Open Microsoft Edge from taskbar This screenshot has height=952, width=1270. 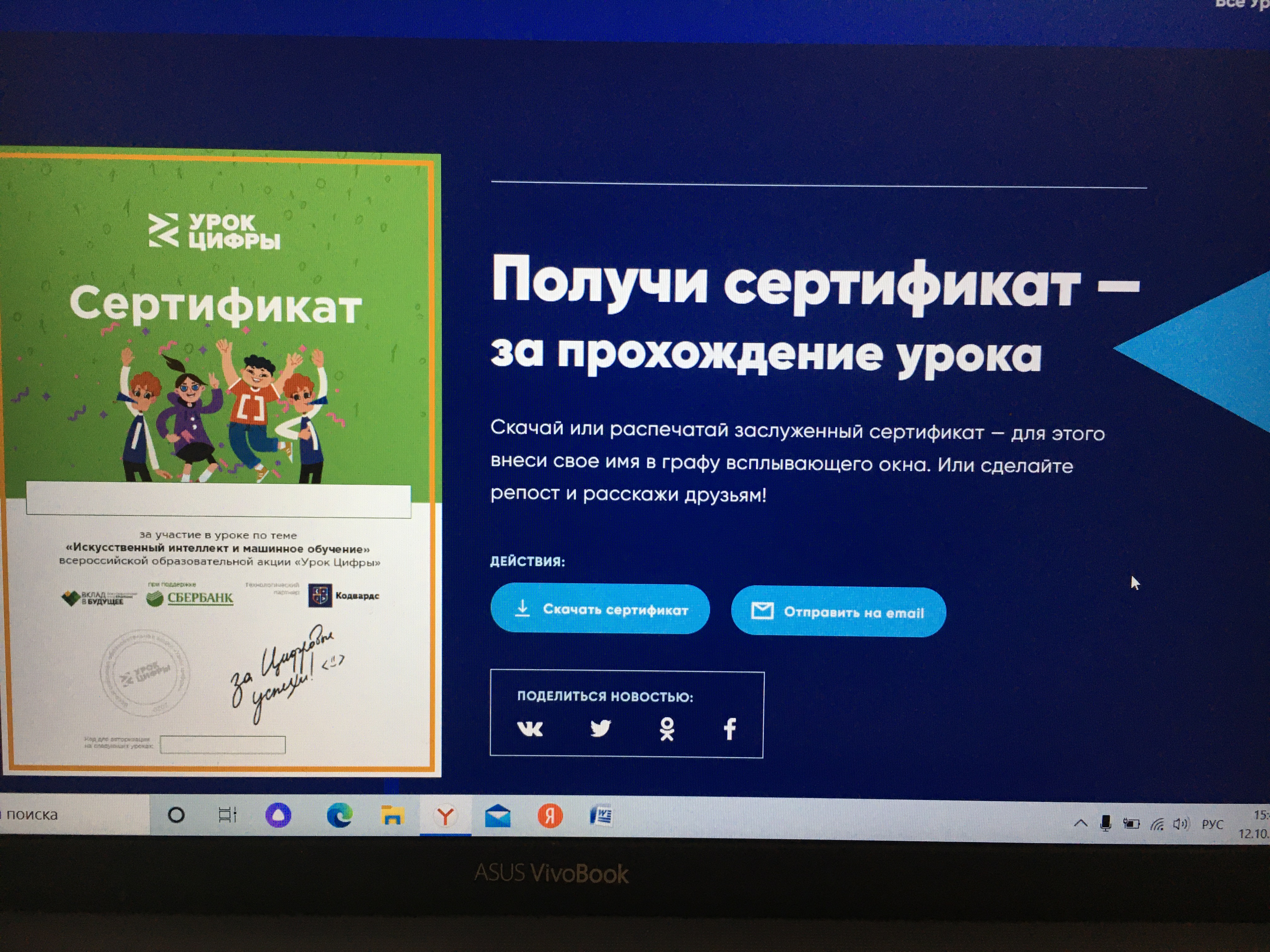pyautogui.click(x=339, y=815)
